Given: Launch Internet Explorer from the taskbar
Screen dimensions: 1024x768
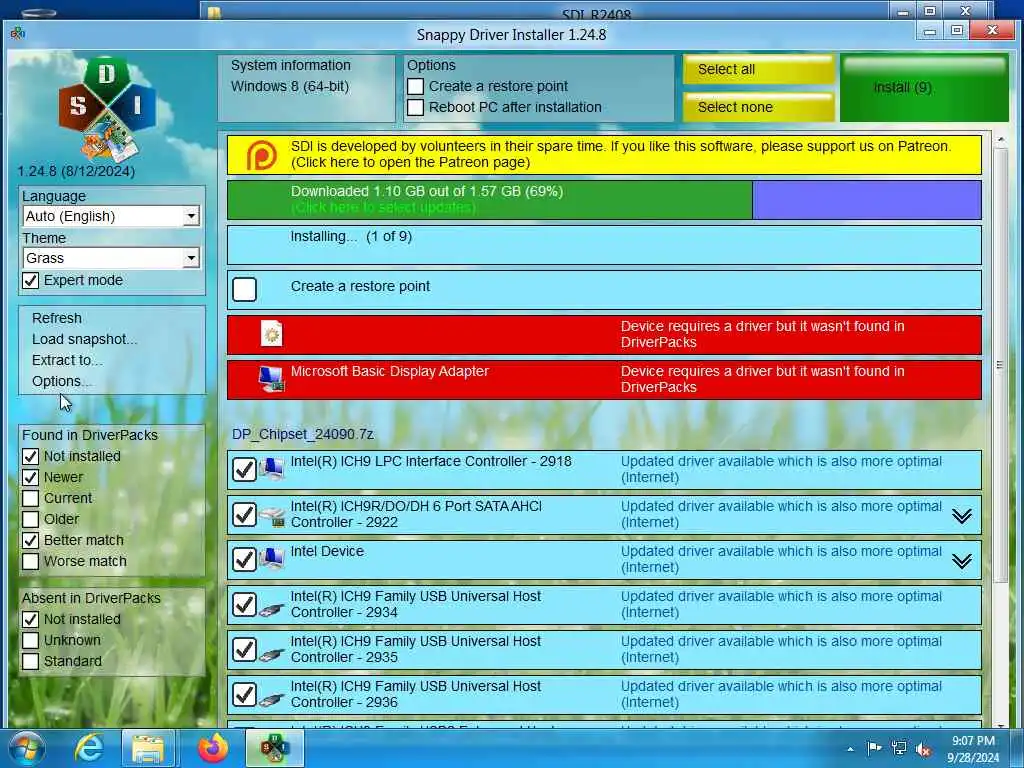Looking at the screenshot, I should click(89, 748).
